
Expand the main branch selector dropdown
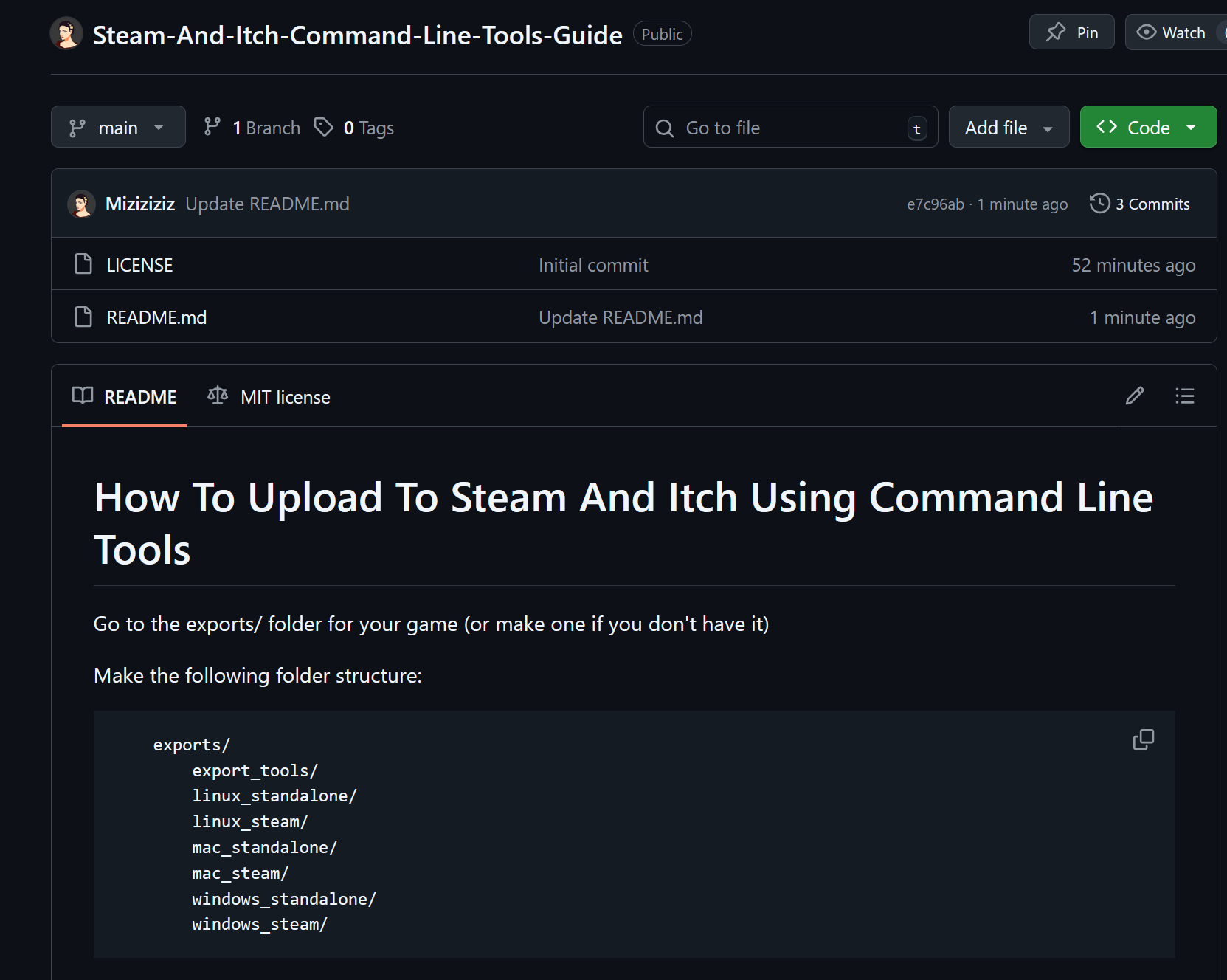118,128
